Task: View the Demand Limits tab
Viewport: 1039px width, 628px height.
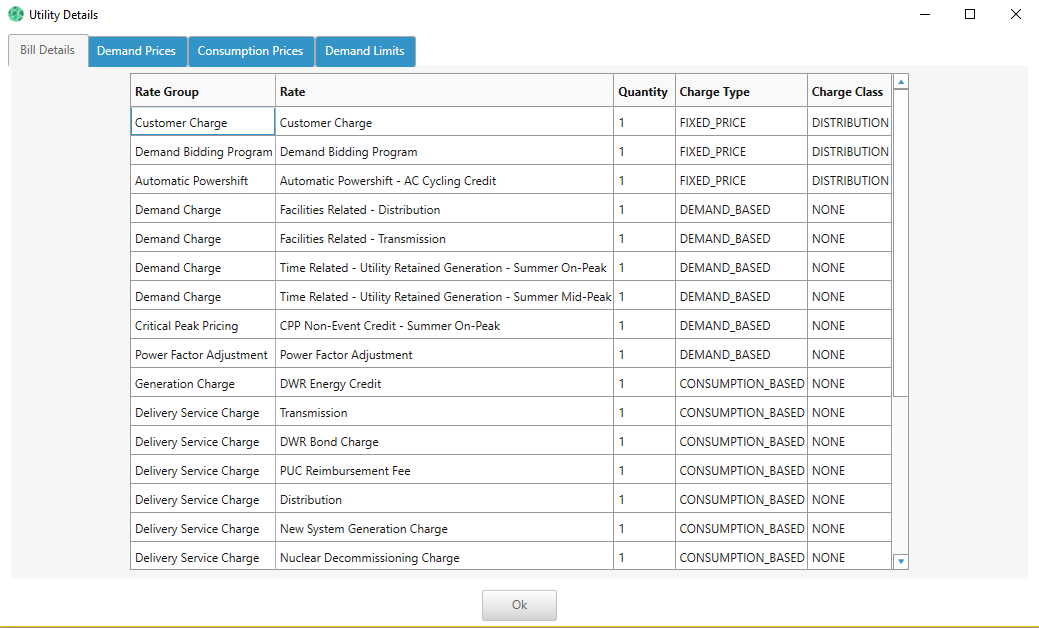Action: [365, 50]
